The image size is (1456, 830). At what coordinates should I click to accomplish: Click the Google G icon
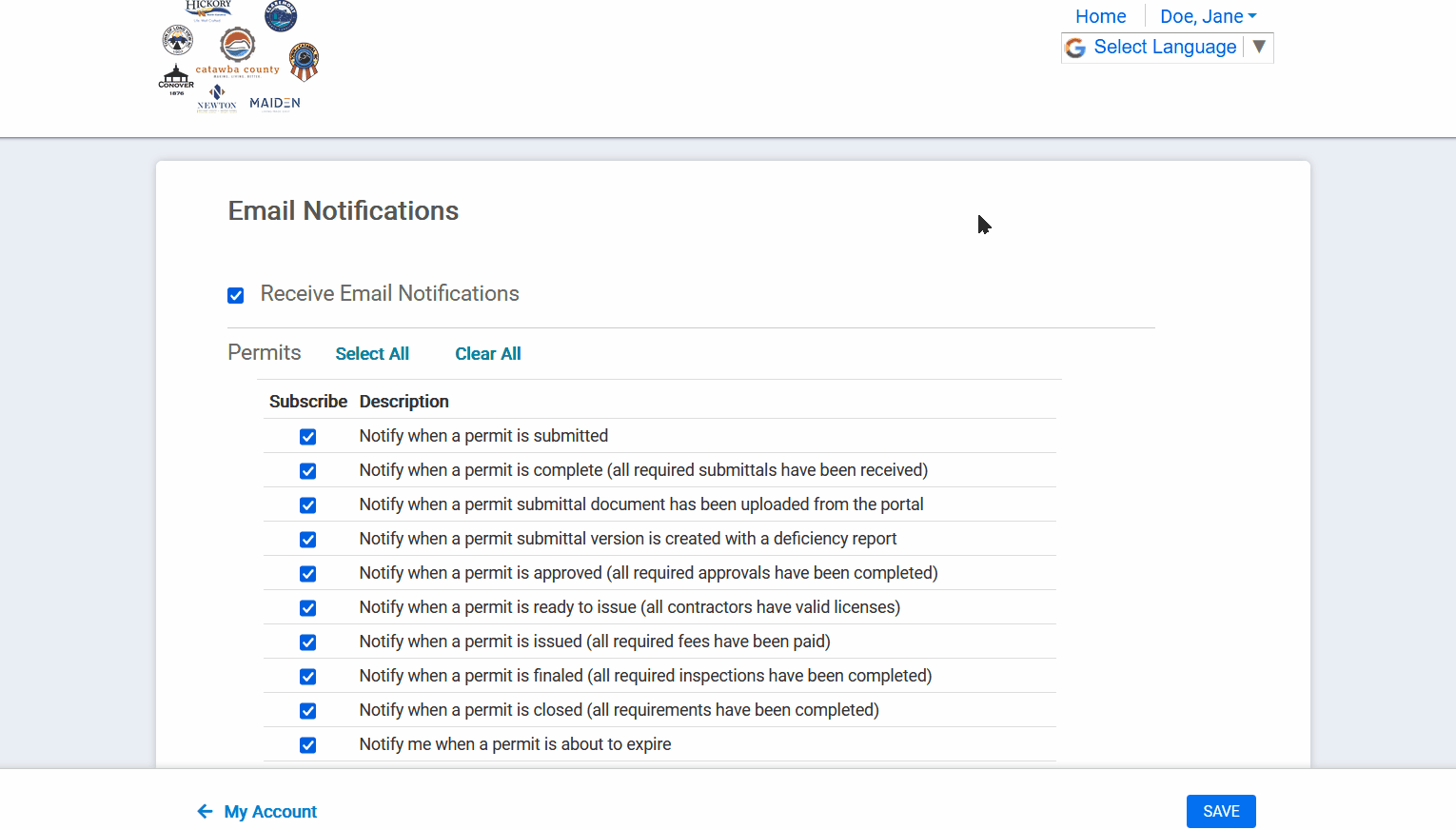[x=1075, y=48]
